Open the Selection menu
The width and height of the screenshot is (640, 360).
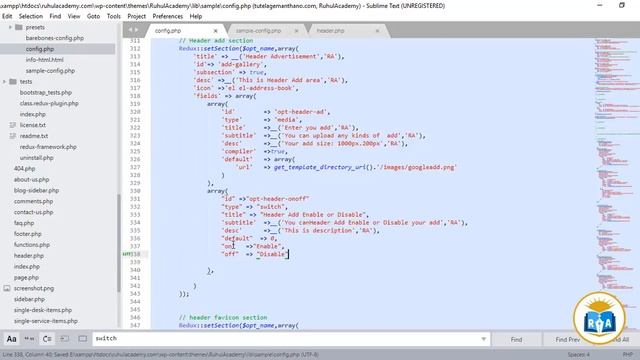click(x=31, y=16)
